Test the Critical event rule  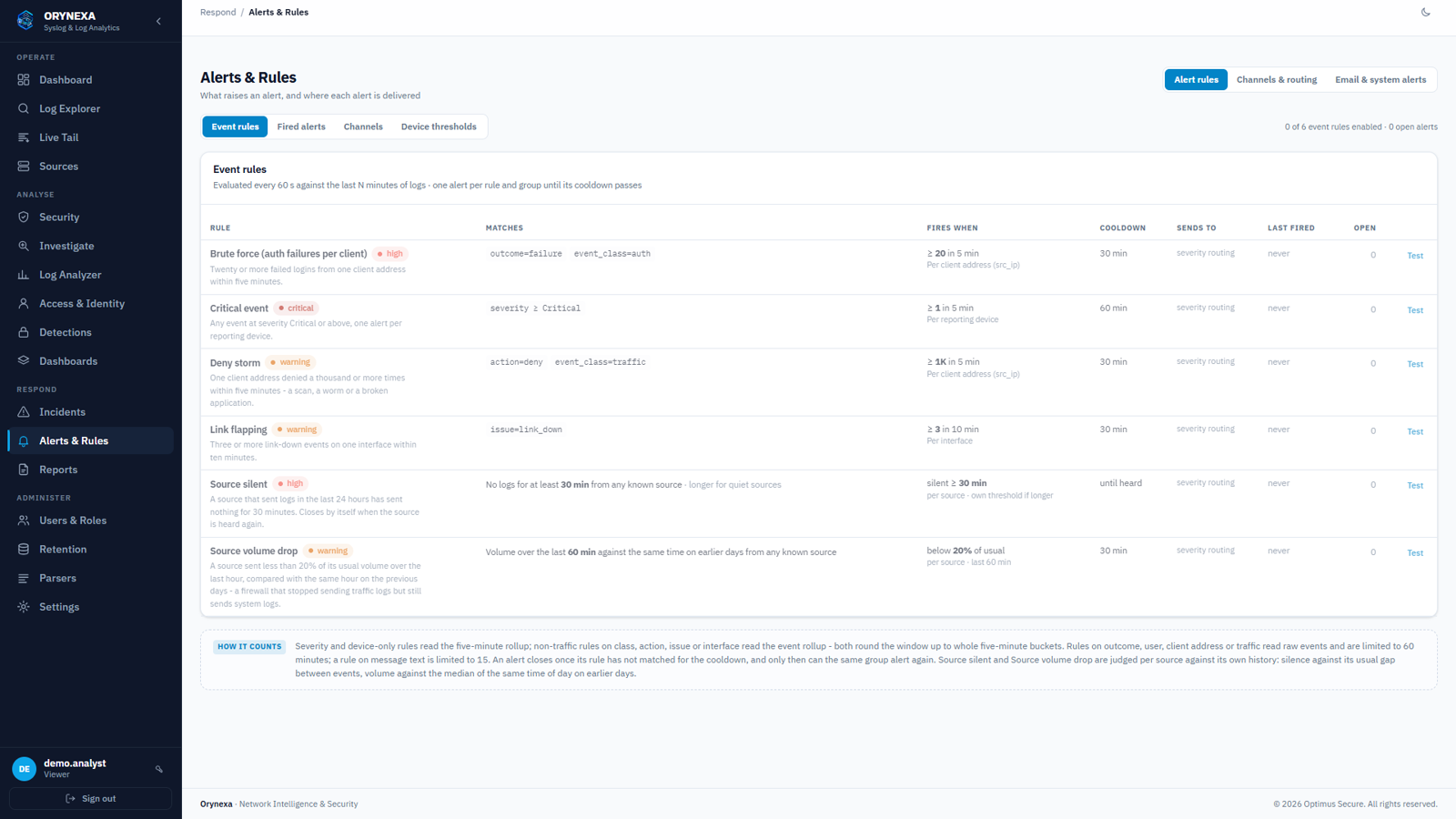1415,310
